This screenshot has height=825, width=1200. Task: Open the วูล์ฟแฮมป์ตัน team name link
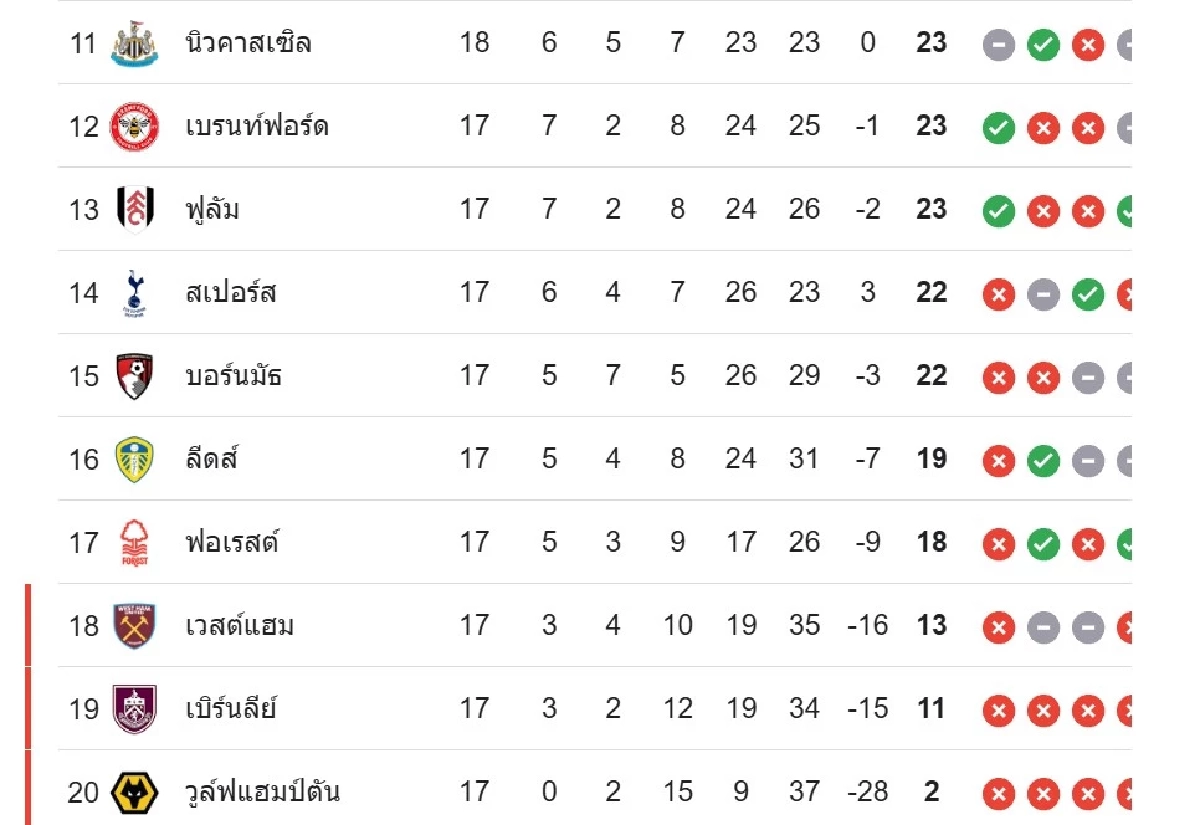(263, 792)
